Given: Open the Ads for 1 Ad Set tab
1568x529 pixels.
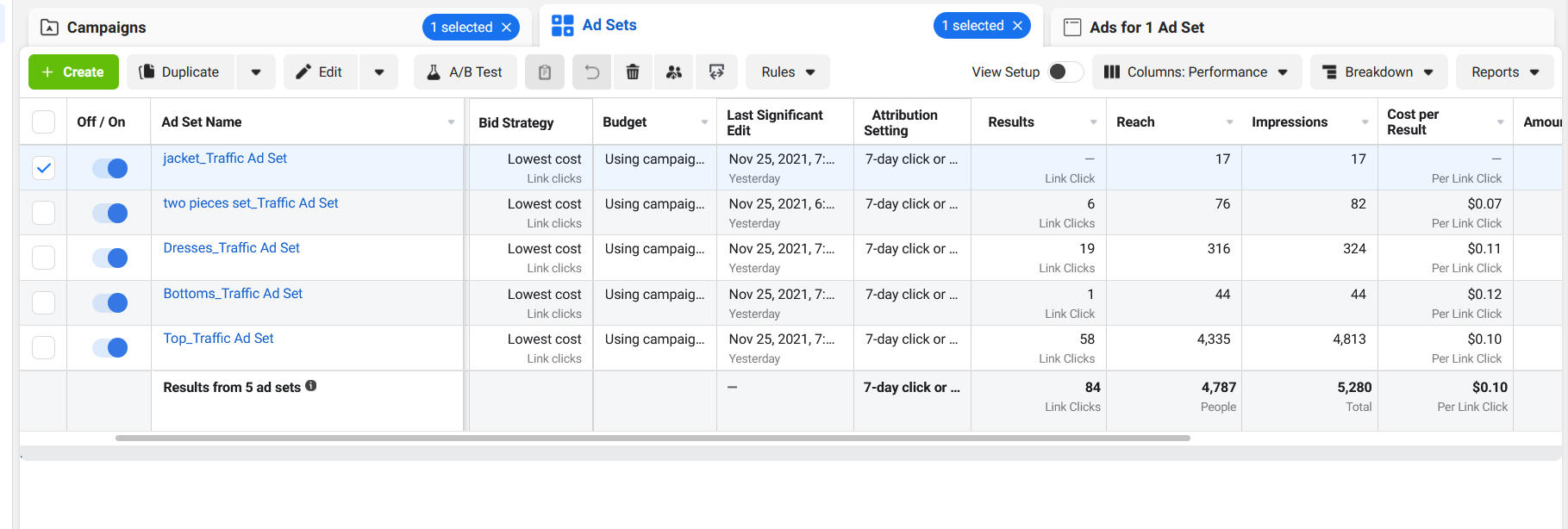Looking at the screenshot, I should coord(1146,28).
